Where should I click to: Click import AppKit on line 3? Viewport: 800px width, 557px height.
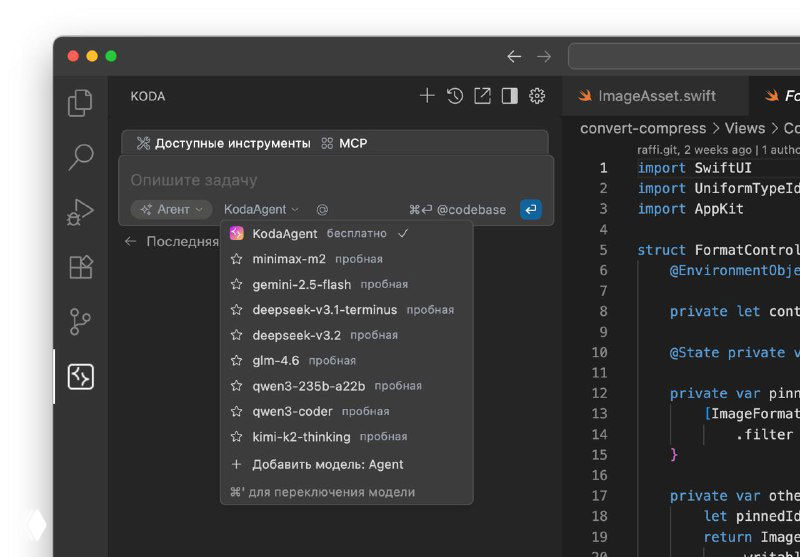click(690, 209)
